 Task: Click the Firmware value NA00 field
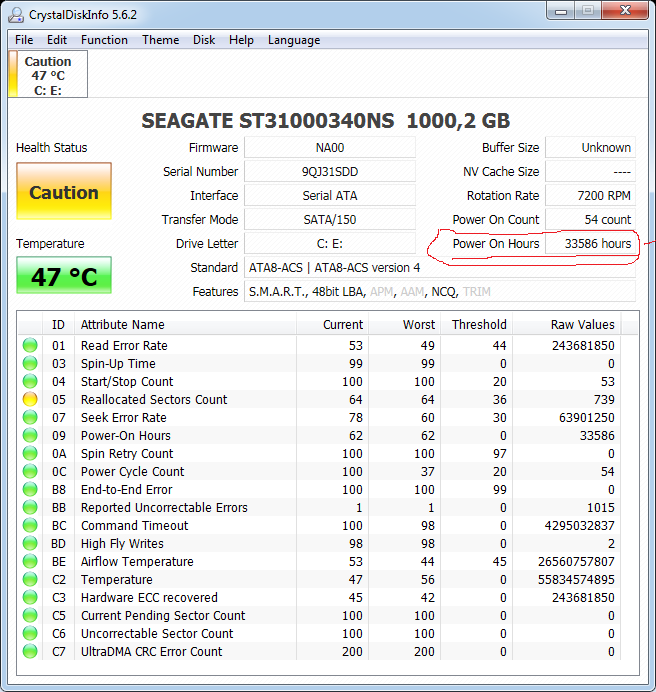pos(330,147)
